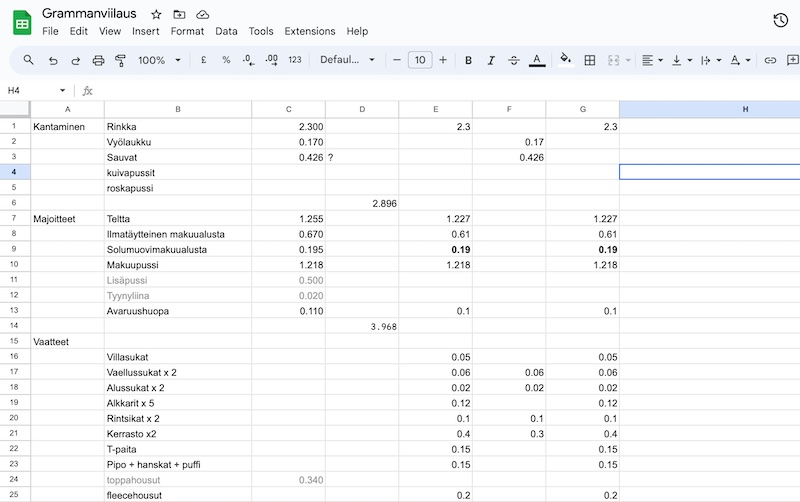800x502 pixels.
Task: Open the Extensions menu
Action: 310,31
